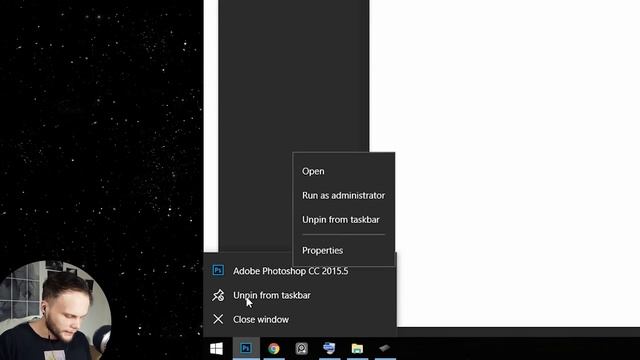The width and height of the screenshot is (640, 360).
Task: Choose Run as administrator
Action: tap(343, 196)
